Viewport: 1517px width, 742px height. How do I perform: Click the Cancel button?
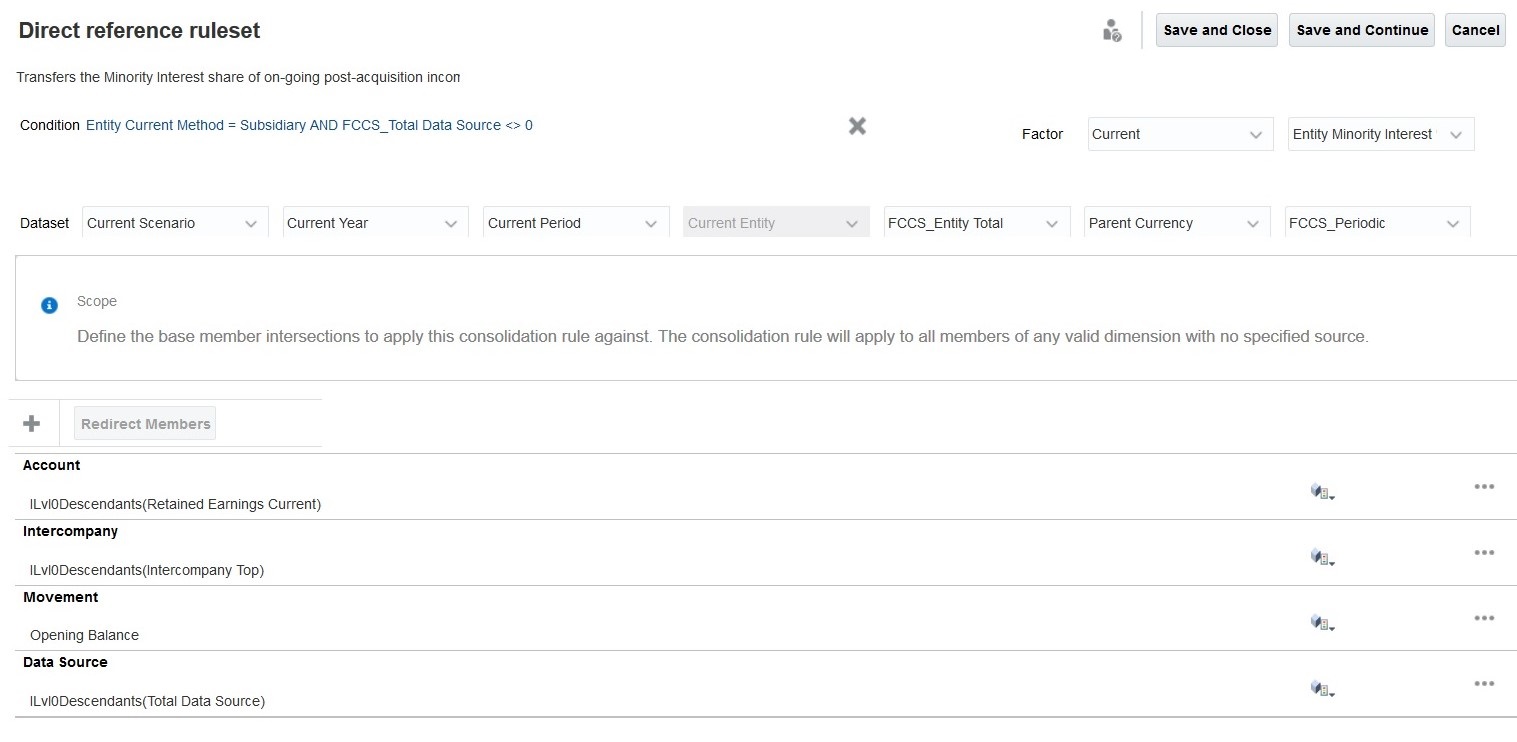tap(1475, 30)
